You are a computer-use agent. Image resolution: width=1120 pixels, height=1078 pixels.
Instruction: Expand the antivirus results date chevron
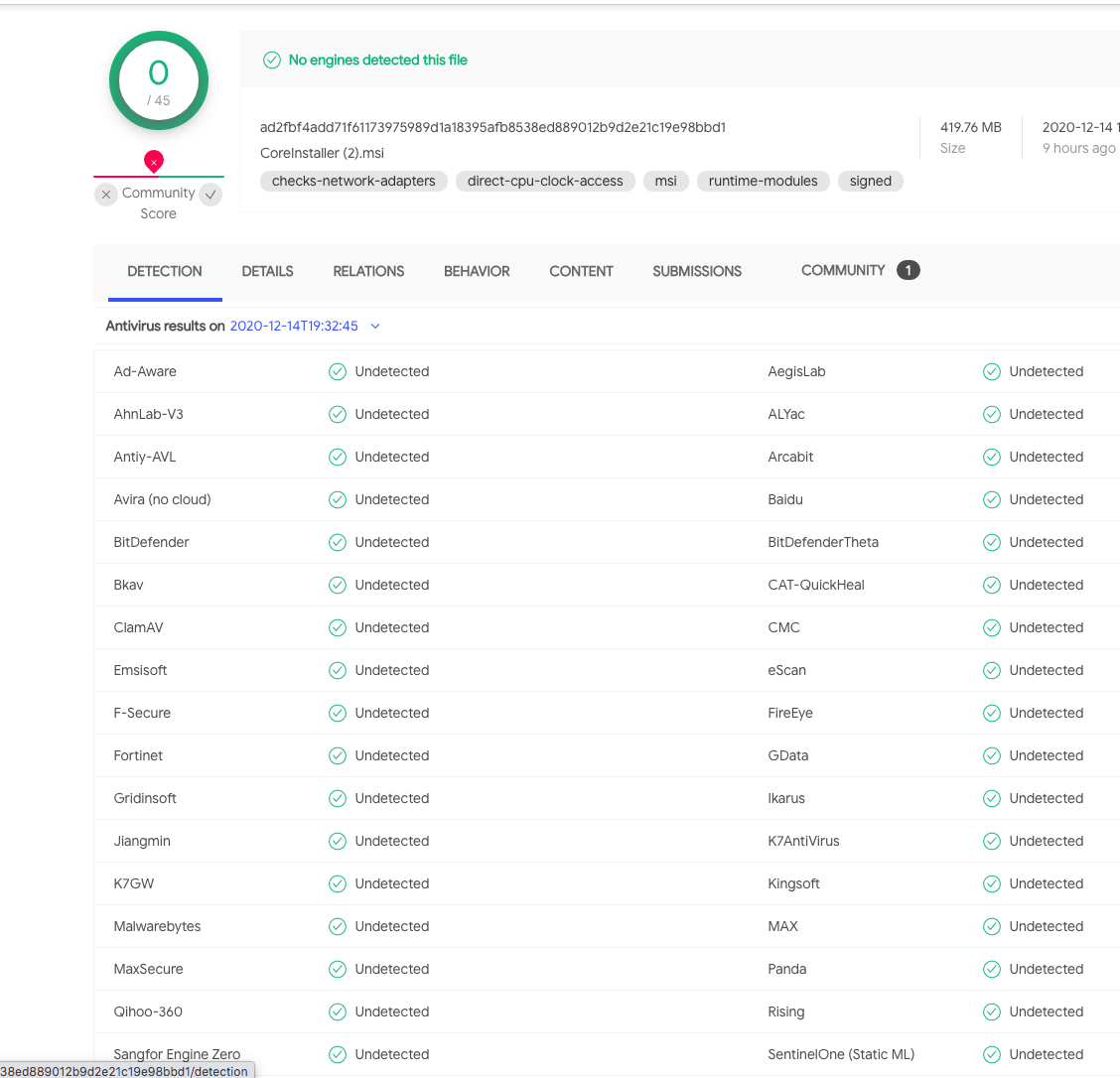pyautogui.click(x=375, y=327)
